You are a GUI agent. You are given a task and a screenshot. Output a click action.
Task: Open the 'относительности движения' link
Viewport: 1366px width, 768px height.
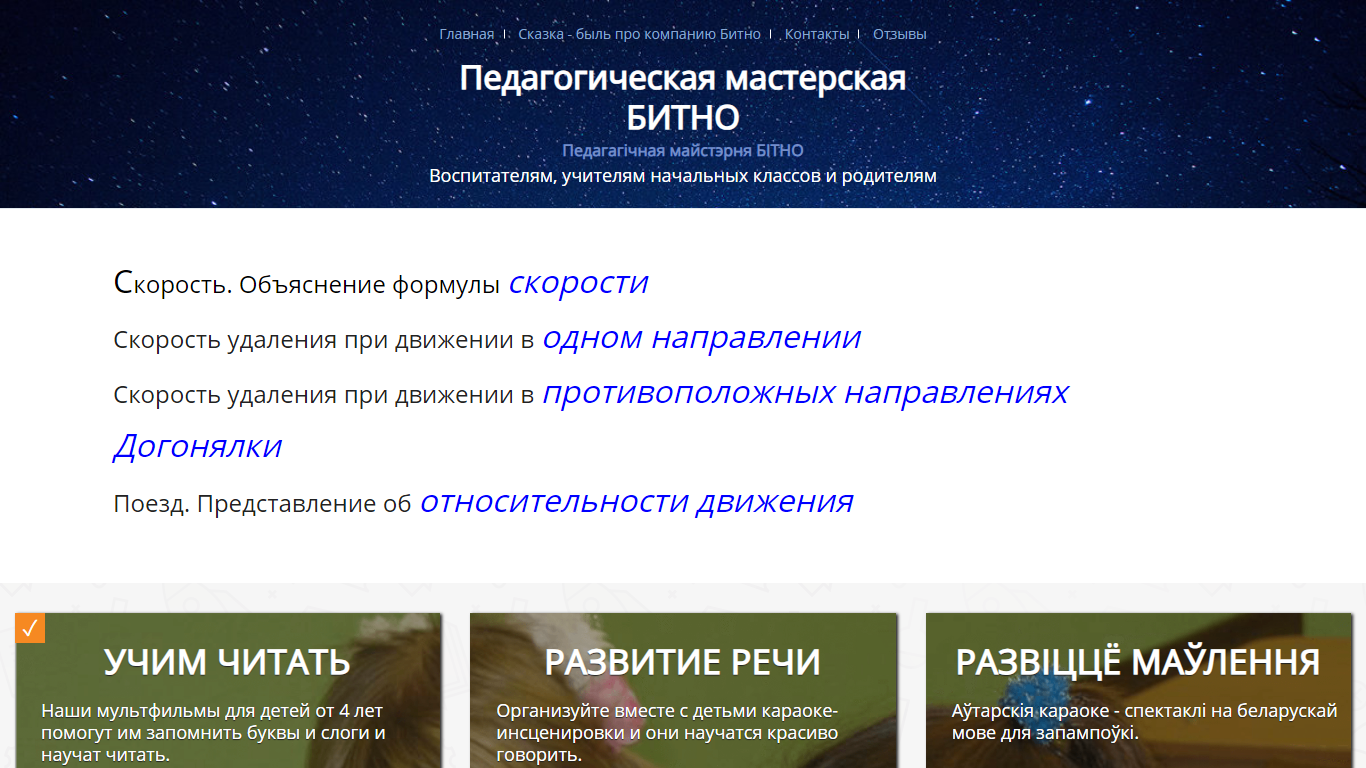pos(636,500)
